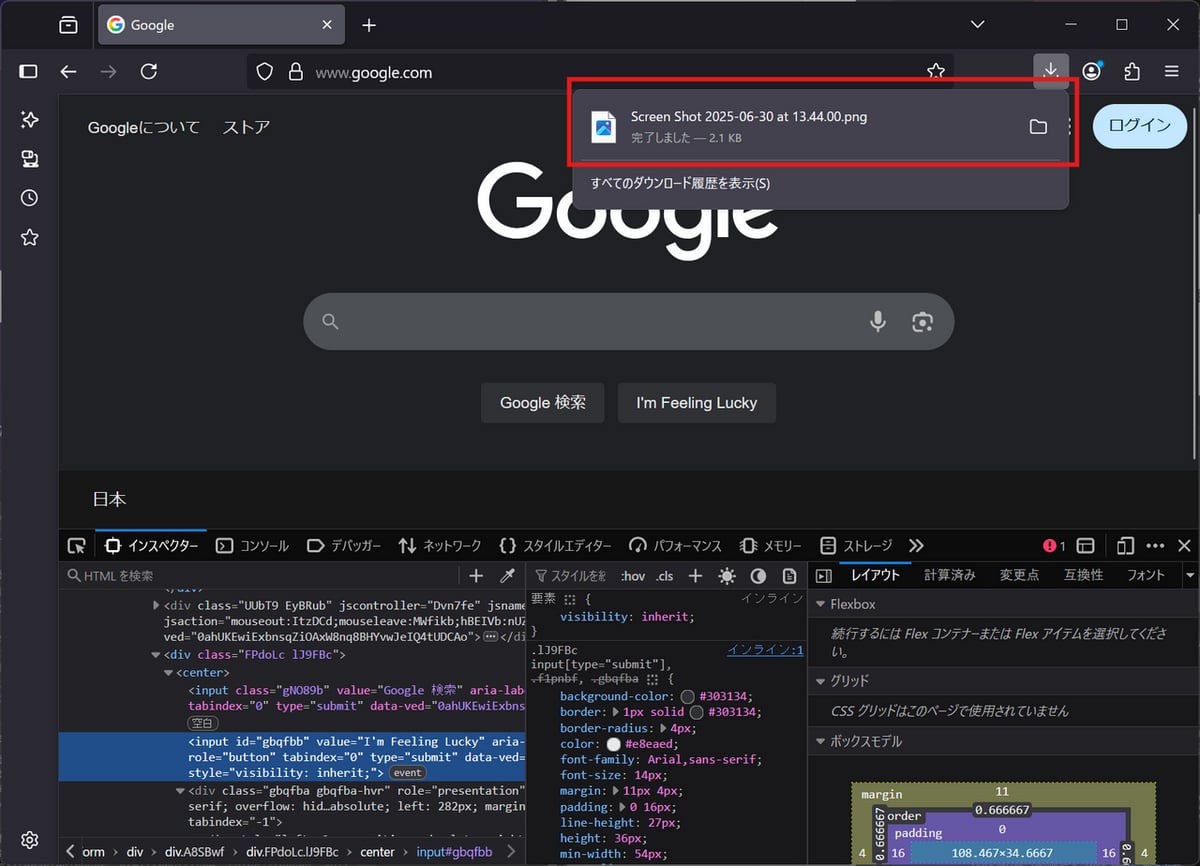Open the extensions puzzle menu
1200x866 pixels.
(x=1132, y=72)
